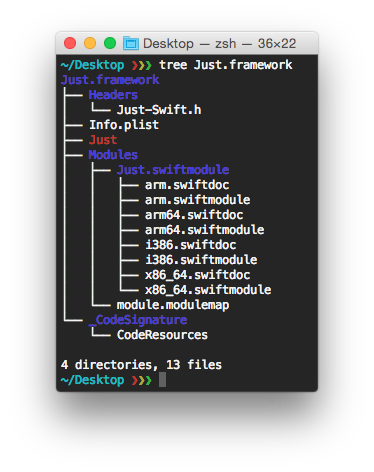Click the top '~/Desktop' prompt path
This screenshot has height=472, width=374.
click(x=92, y=65)
